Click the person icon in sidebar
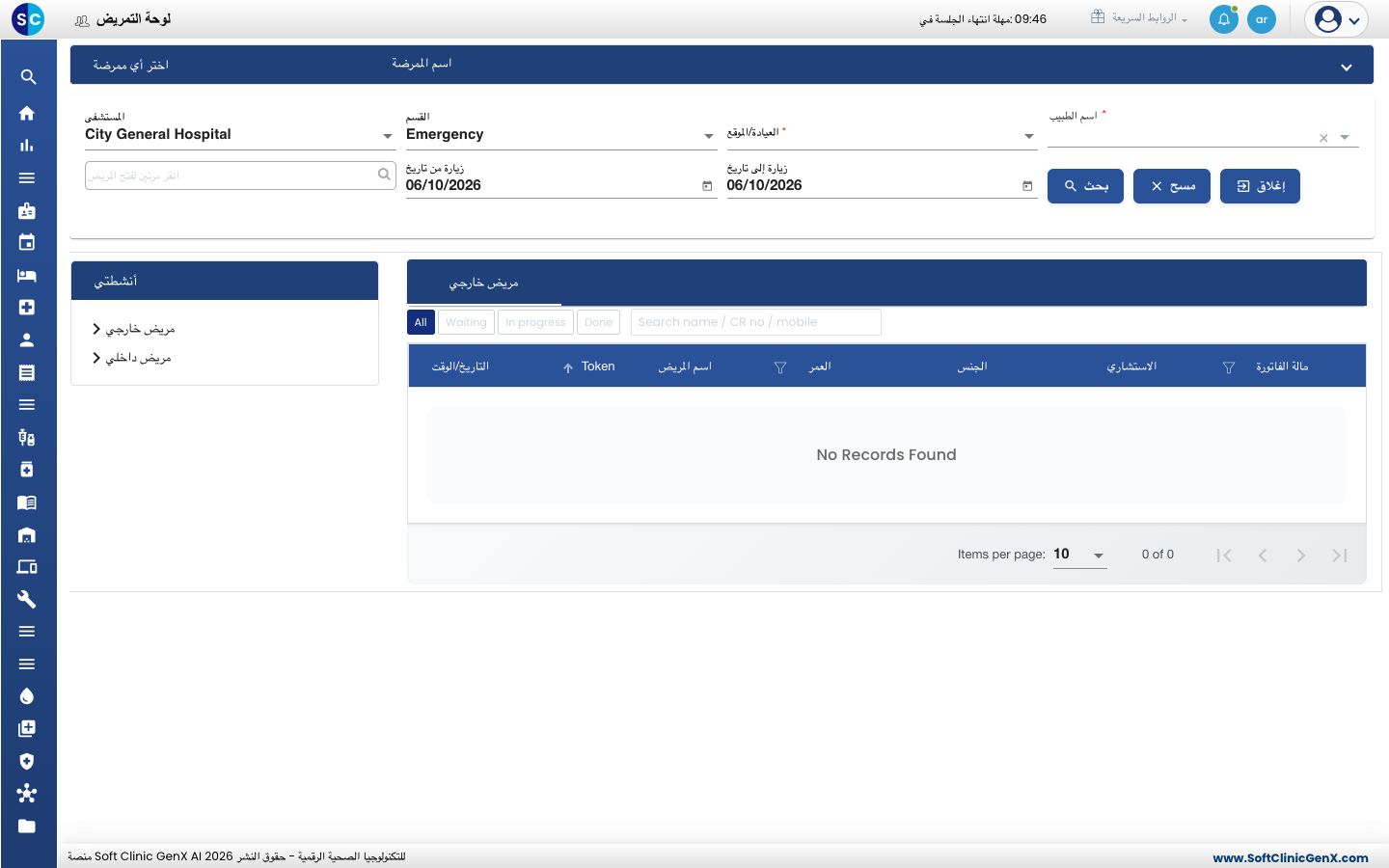The width and height of the screenshot is (1389, 868). coord(27,339)
